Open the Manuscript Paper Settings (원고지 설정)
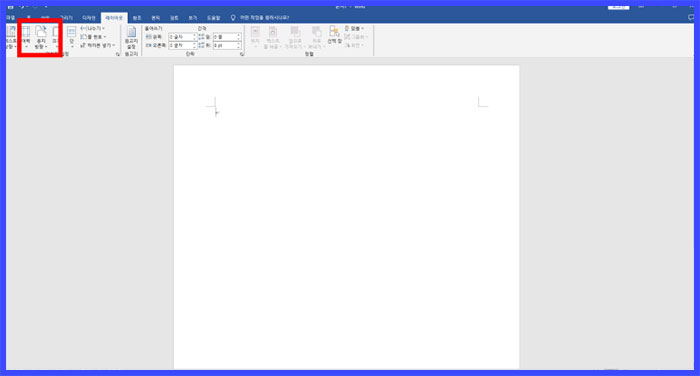This screenshot has height=376, width=700. 131,38
